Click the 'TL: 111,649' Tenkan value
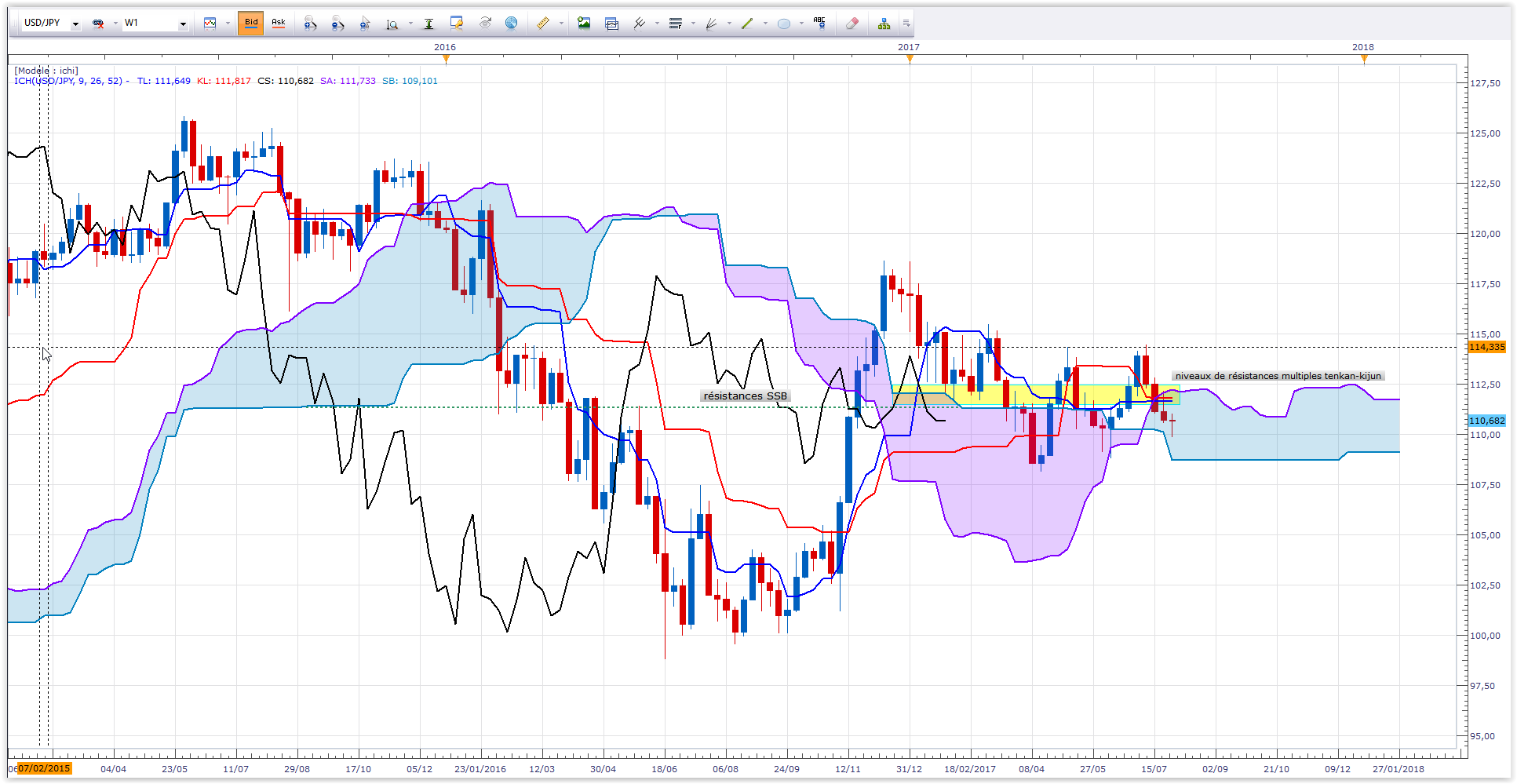 pos(164,81)
